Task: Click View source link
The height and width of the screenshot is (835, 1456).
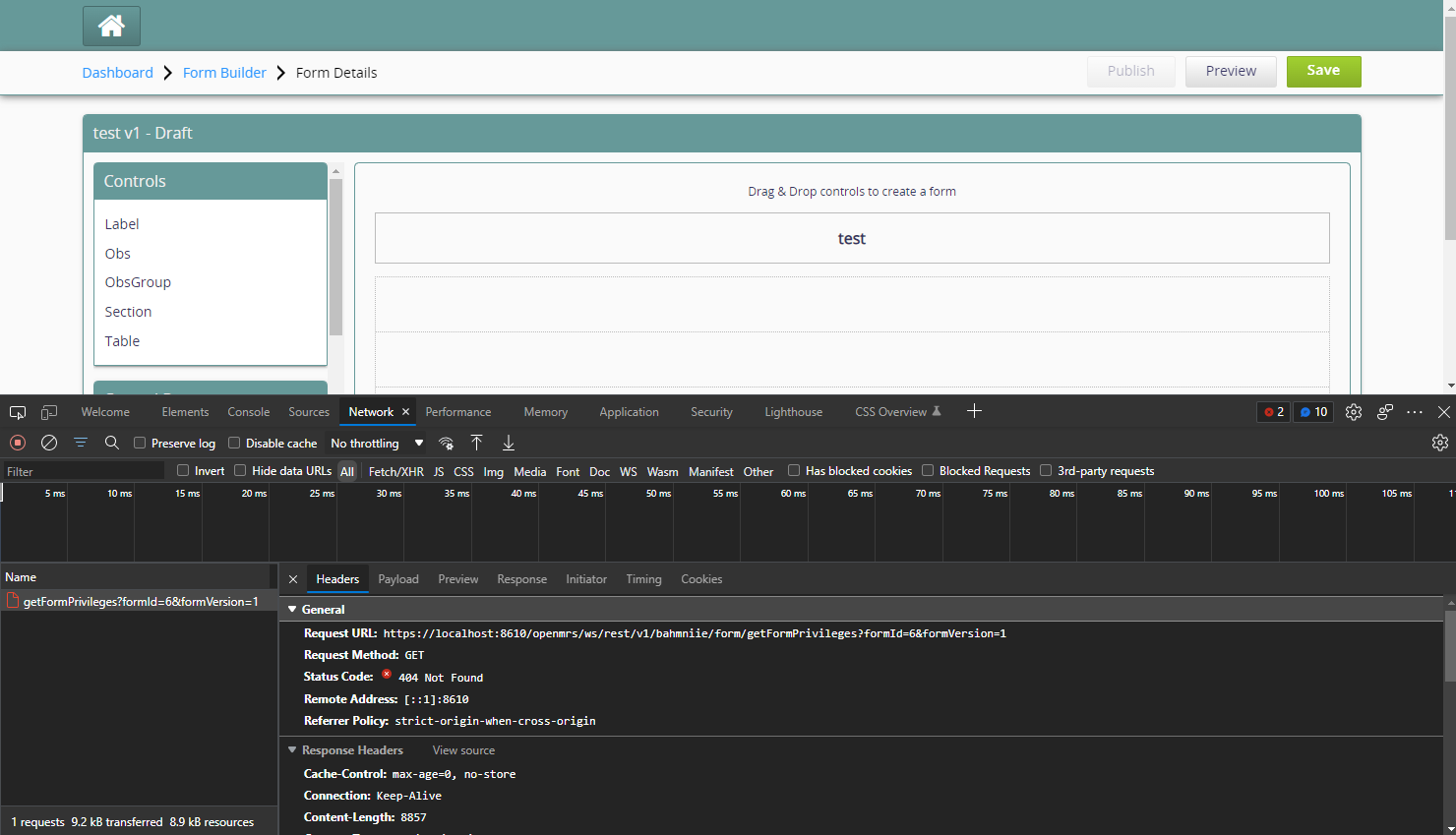Action: pyautogui.click(x=463, y=750)
